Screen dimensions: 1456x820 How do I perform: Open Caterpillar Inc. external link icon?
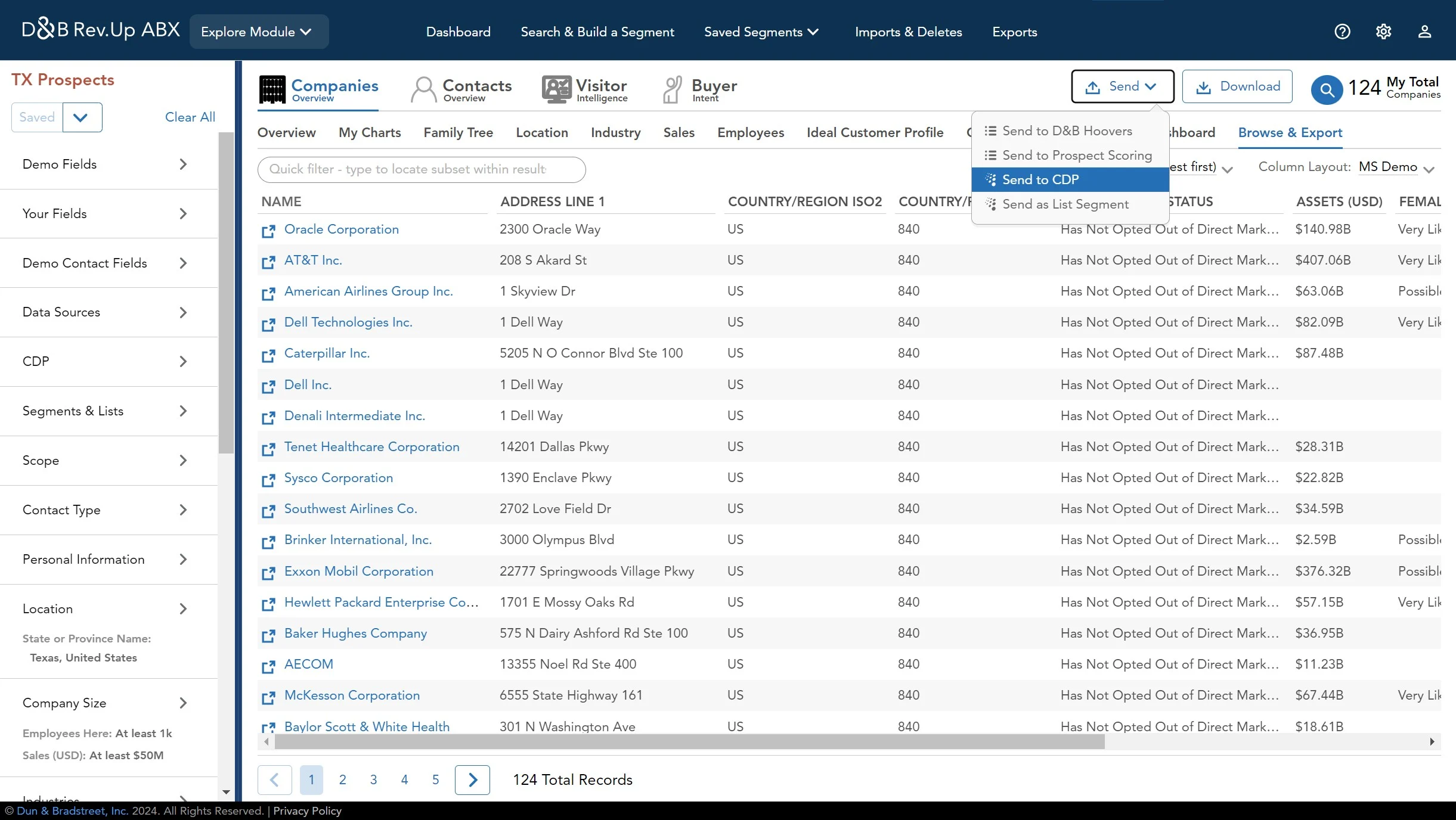[268, 355]
